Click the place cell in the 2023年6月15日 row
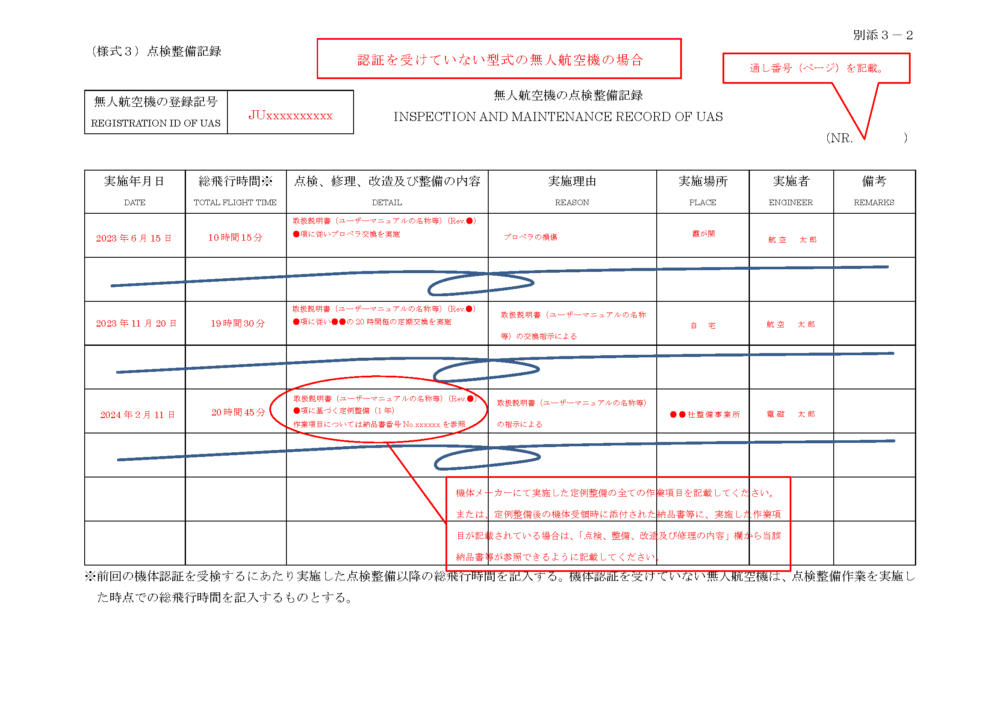 pos(703,234)
